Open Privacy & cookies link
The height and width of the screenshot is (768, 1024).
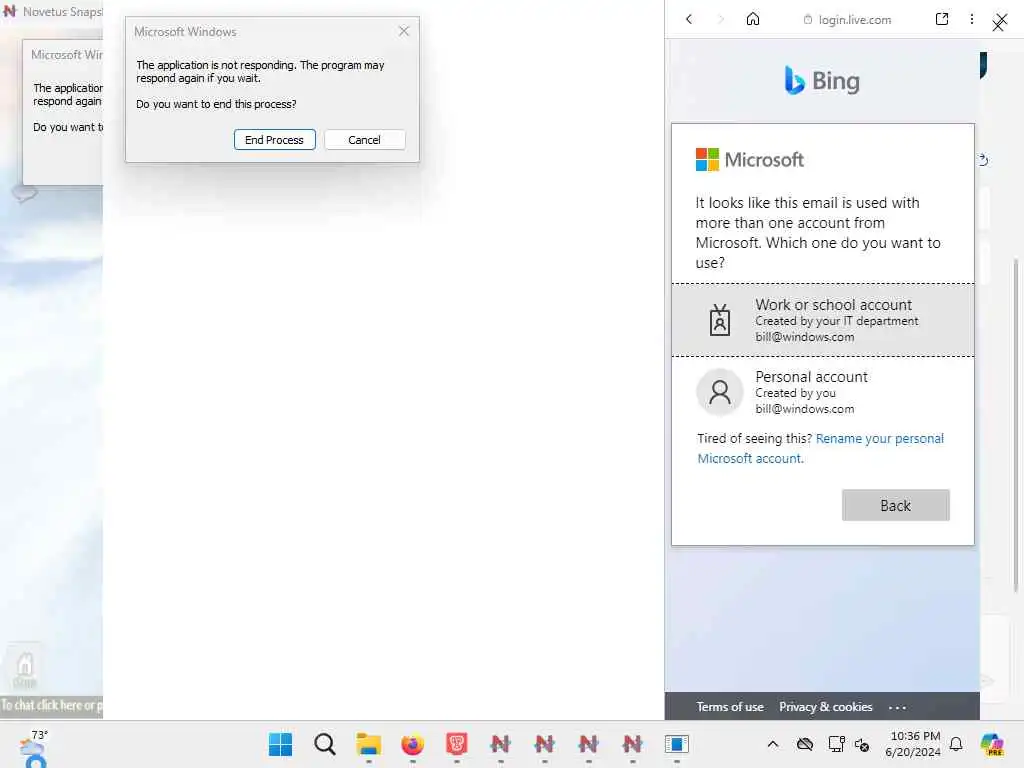tap(825, 707)
